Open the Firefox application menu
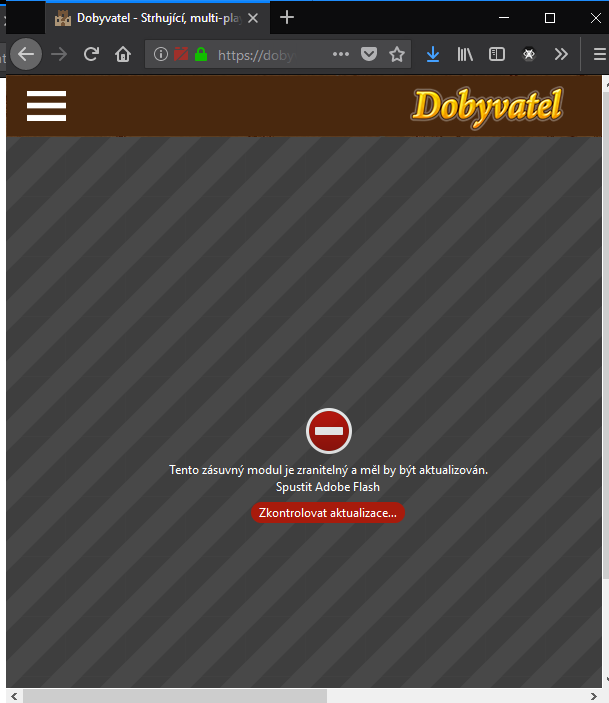 598,55
